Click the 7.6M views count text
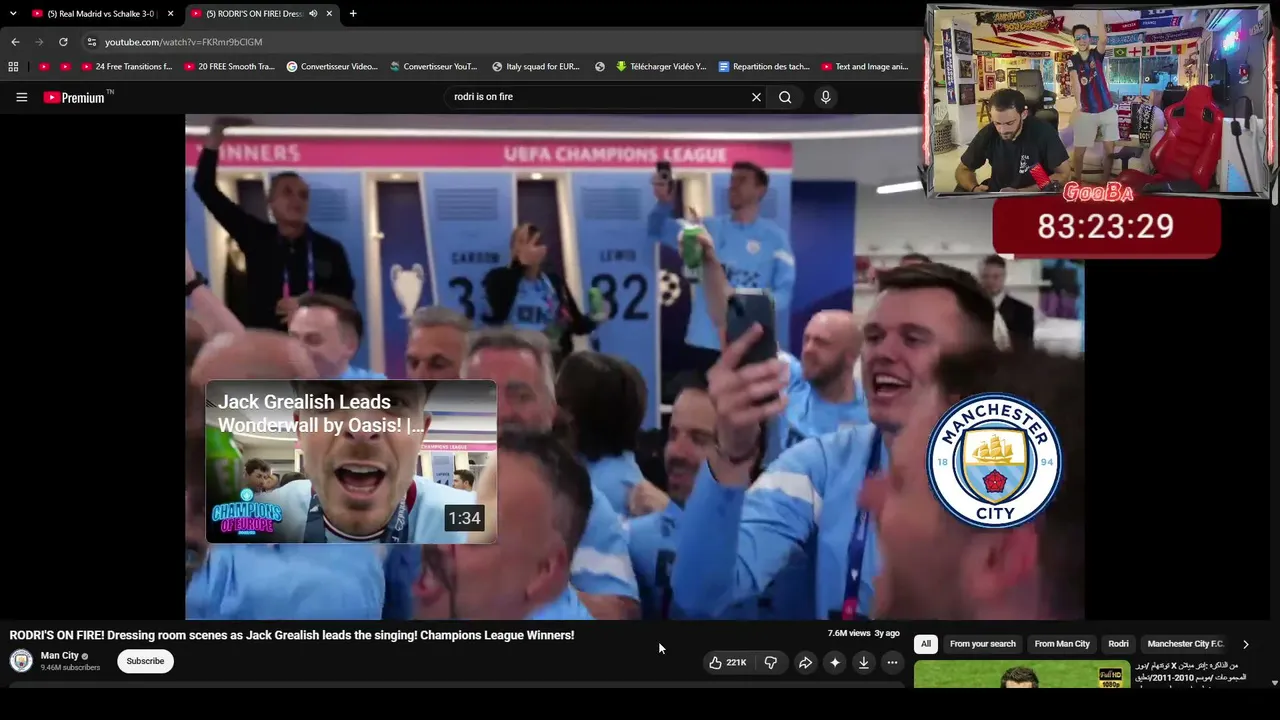The width and height of the screenshot is (1280, 720). tap(849, 633)
